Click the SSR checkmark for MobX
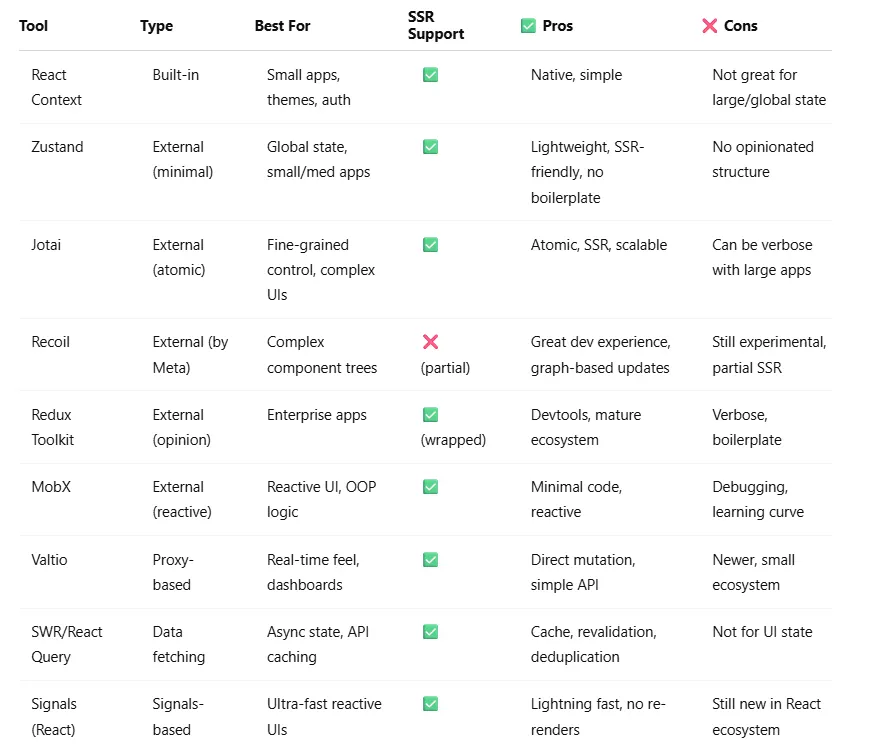886x751 pixels. click(x=430, y=487)
